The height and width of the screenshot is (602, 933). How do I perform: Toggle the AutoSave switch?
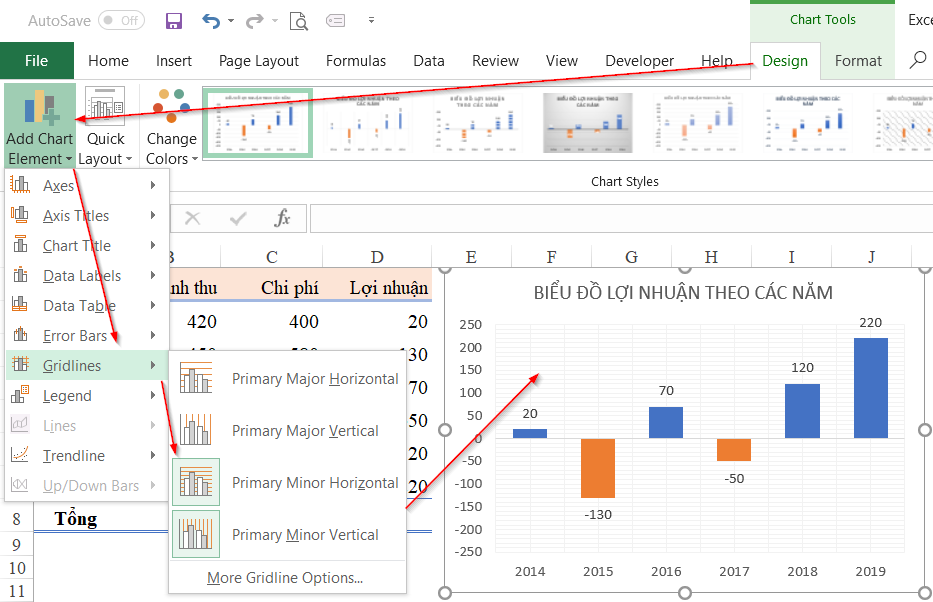pos(120,20)
